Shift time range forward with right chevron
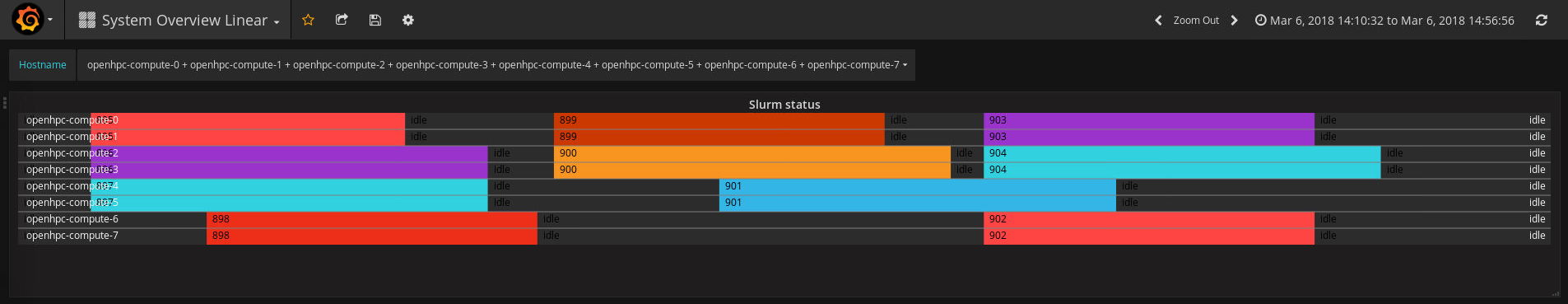The image size is (1568, 304). coord(1234,21)
